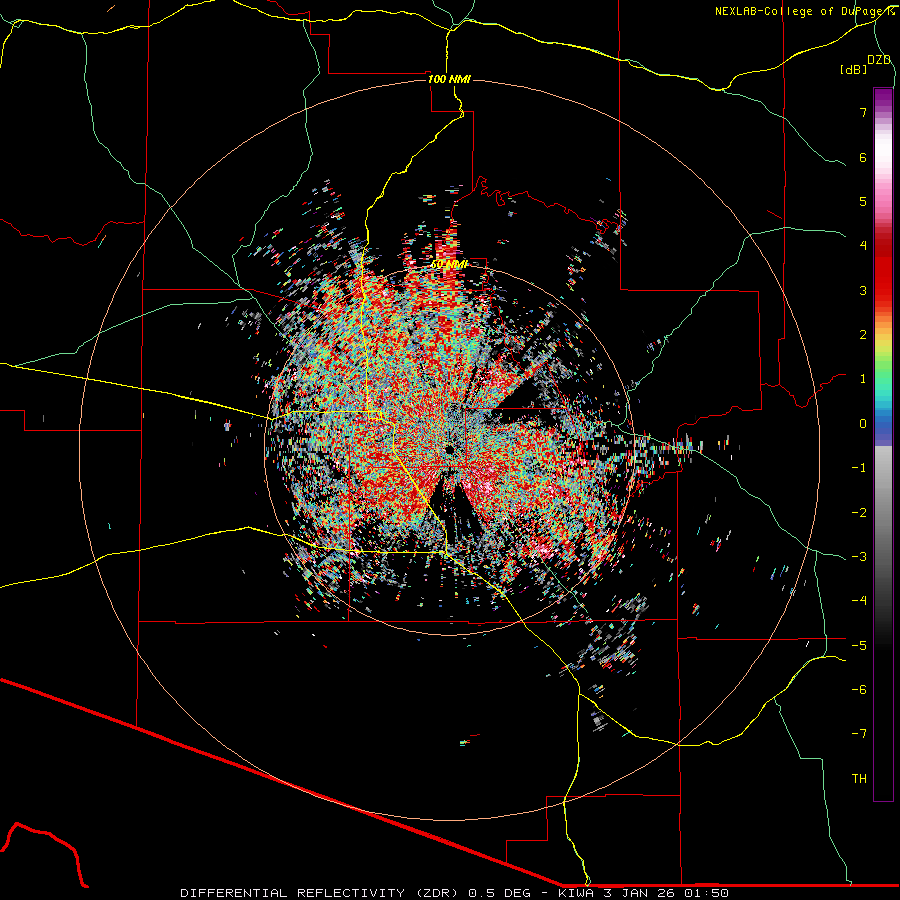The width and height of the screenshot is (900, 900).
Task: Click the "3 JAN 26" date text
Action: [641, 893]
